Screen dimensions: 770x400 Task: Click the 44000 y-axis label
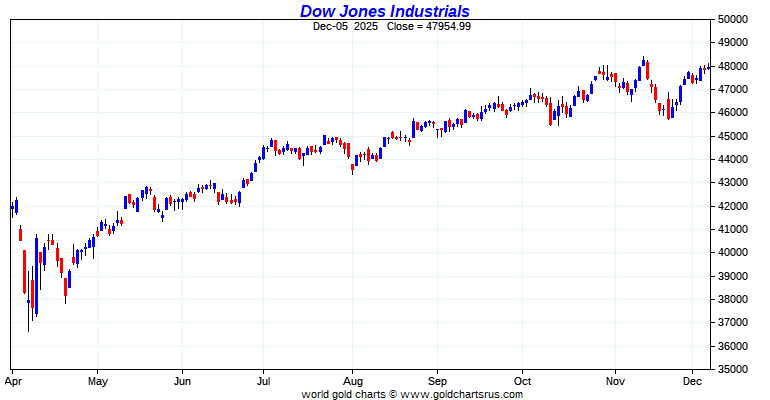733,160
